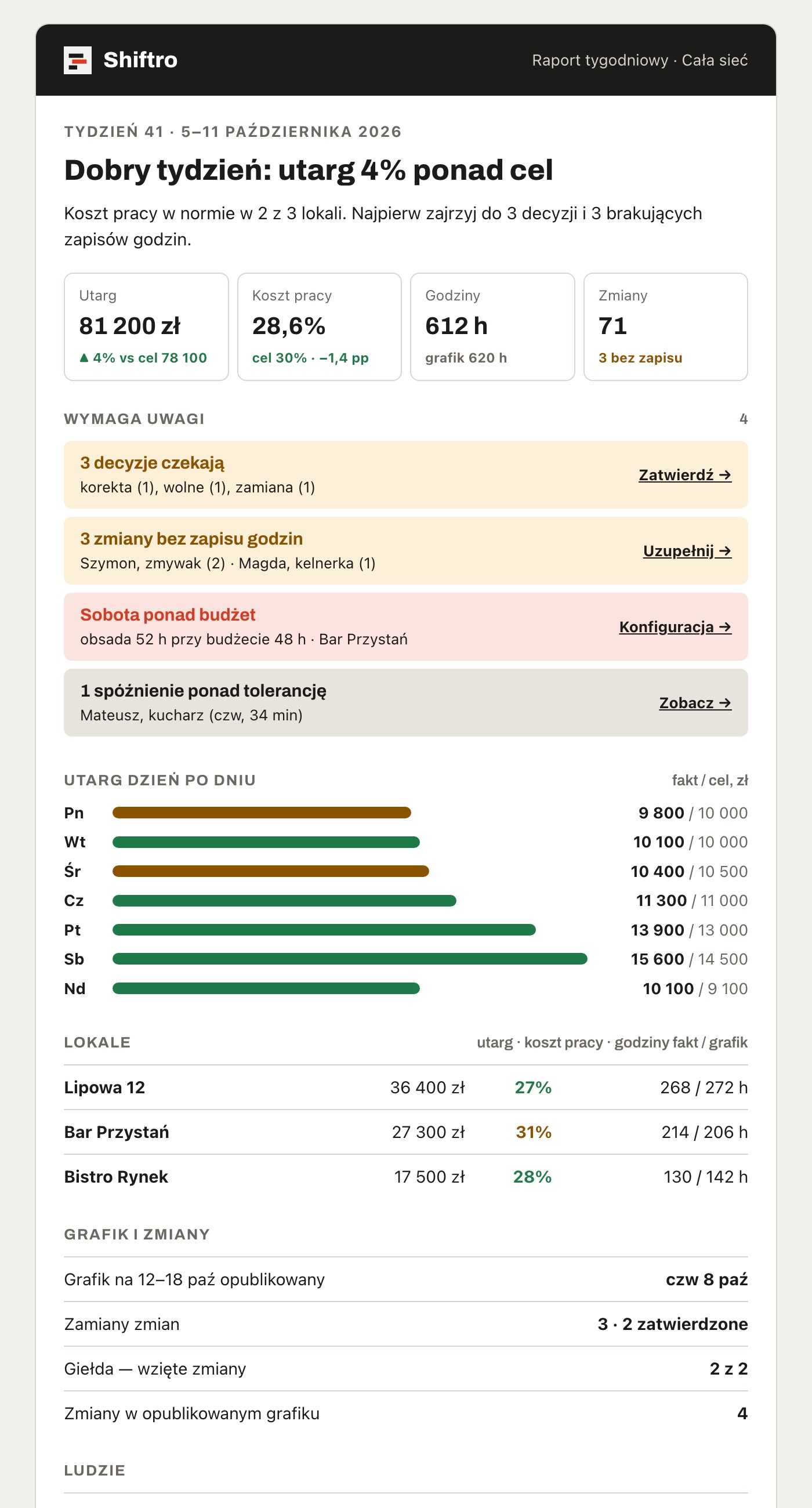Image resolution: width=812 pixels, height=1508 pixels.
Task: Select the Koszt pracy 28,6% card
Action: point(319,327)
